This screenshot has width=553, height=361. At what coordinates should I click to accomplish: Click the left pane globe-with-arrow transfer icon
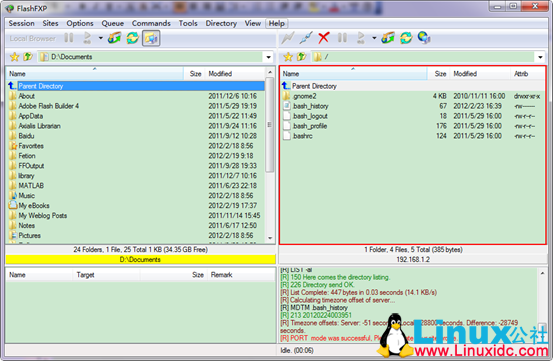pos(114,38)
